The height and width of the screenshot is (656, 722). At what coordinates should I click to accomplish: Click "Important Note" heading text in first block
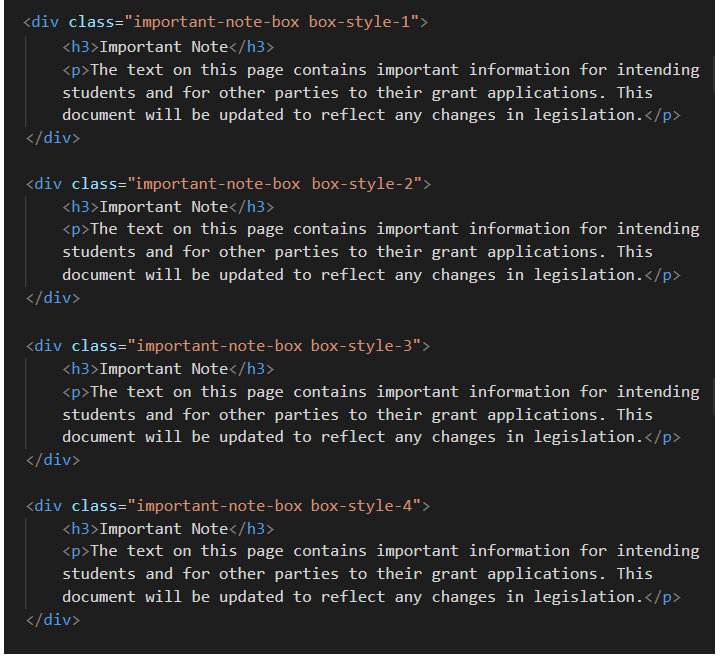pyautogui.click(x=164, y=46)
